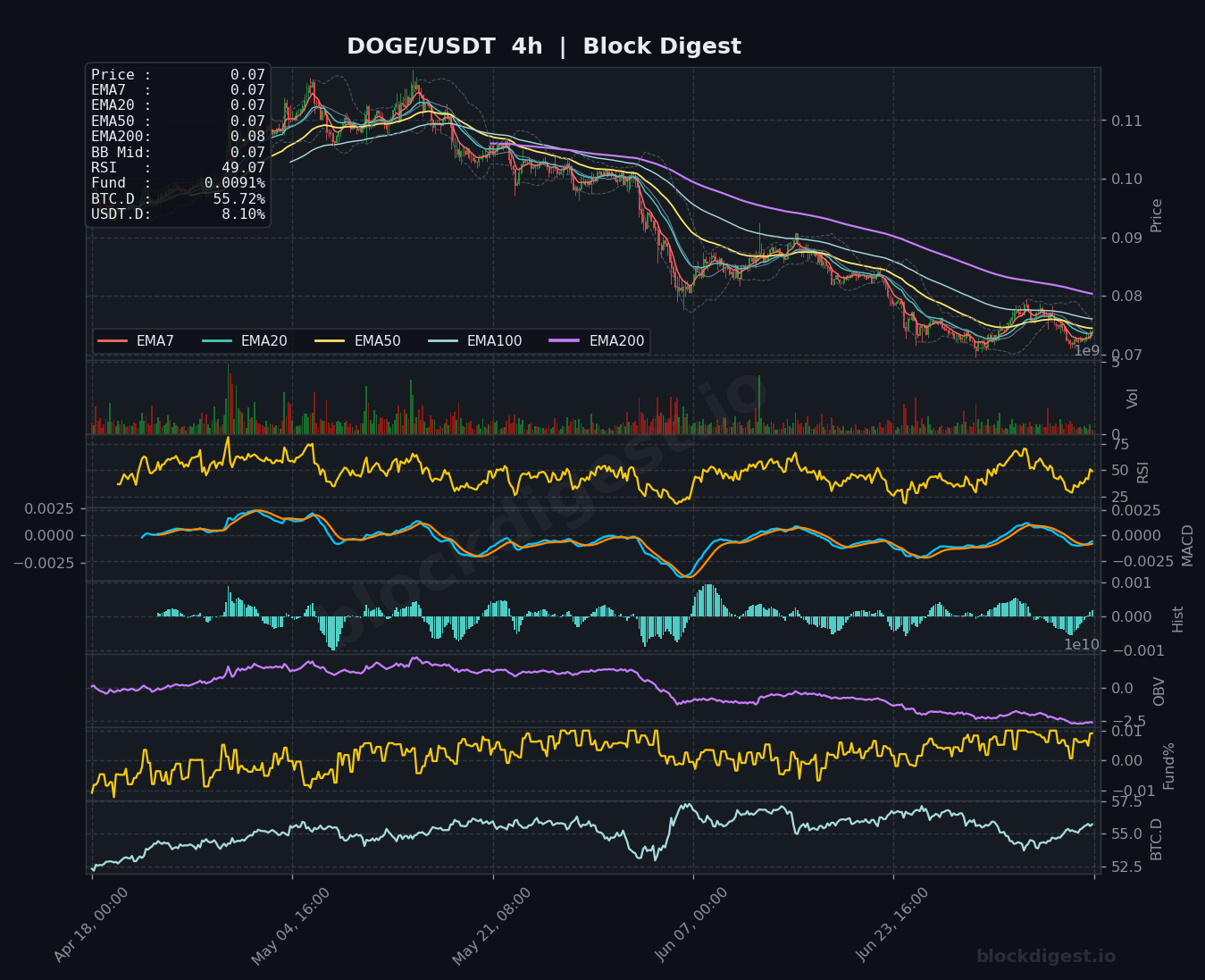The width and height of the screenshot is (1205, 980).
Task: Click the EMA7 legend entry
Action: pos(136,341)
